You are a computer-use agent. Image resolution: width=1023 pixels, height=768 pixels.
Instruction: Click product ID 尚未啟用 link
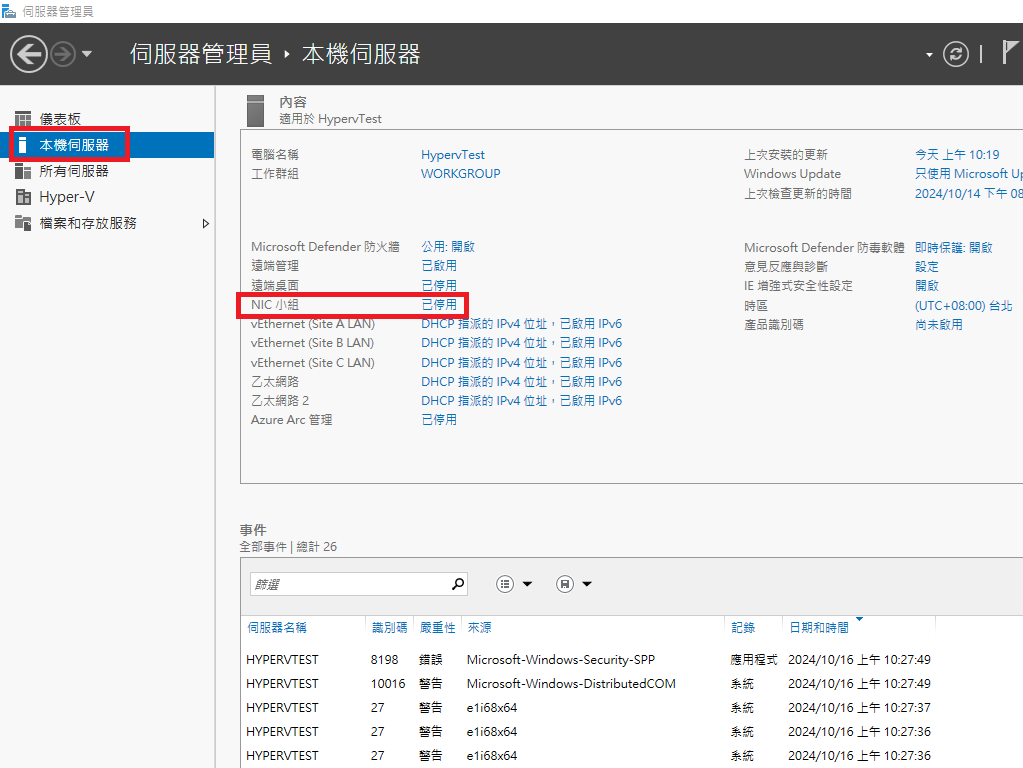[x=939, y=324]
